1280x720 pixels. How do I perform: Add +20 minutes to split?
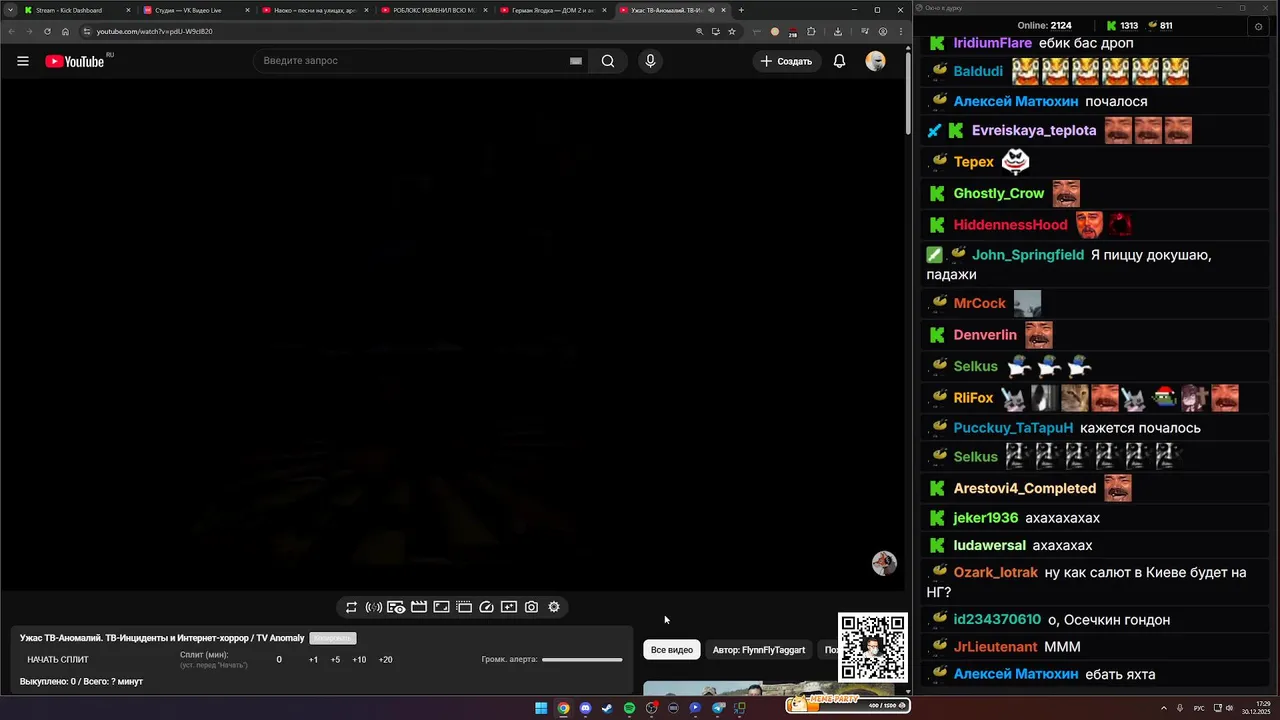[385, 660]
